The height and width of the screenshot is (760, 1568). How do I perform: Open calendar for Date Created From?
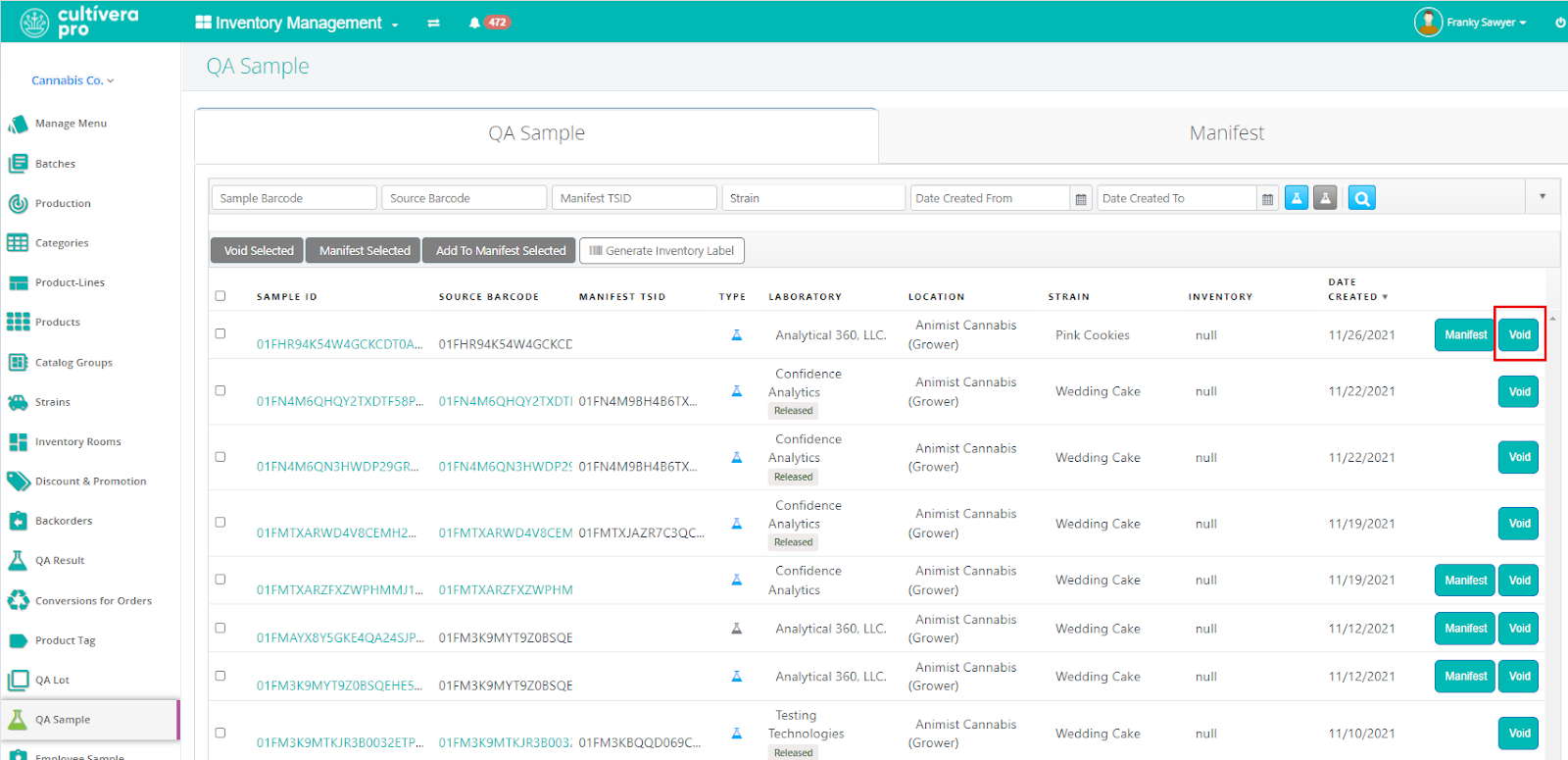1081,199
